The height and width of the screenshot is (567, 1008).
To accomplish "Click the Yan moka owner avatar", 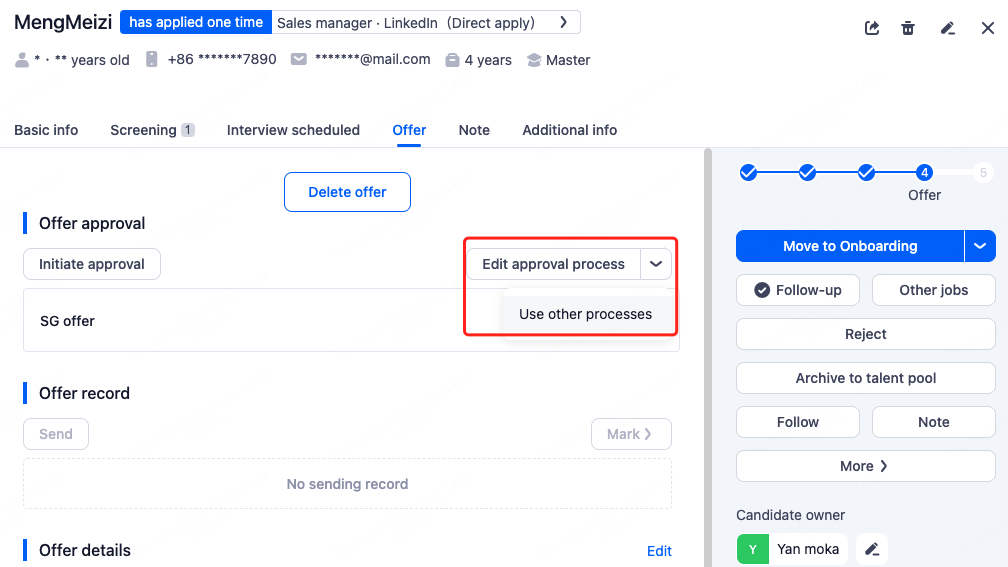I will [x=753, y=549].
